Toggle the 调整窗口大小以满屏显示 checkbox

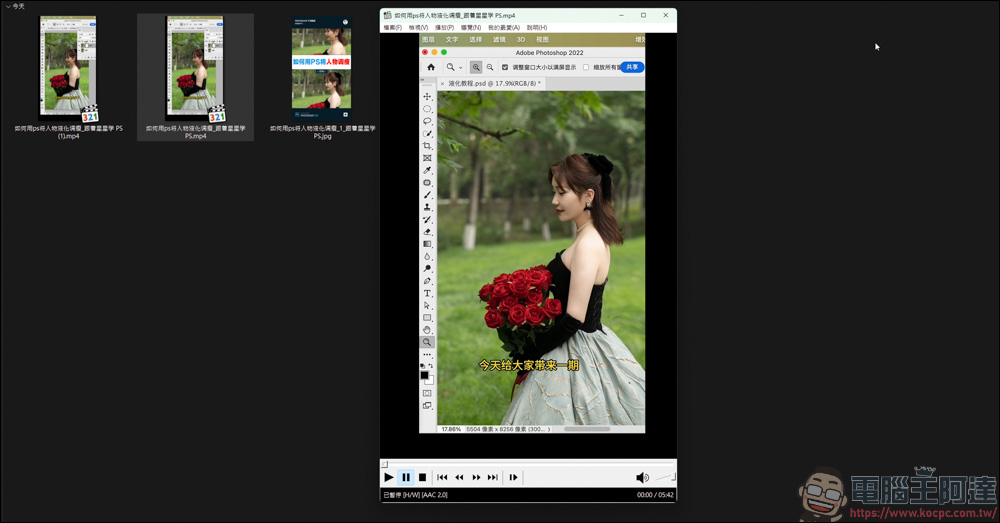point(505,67)
